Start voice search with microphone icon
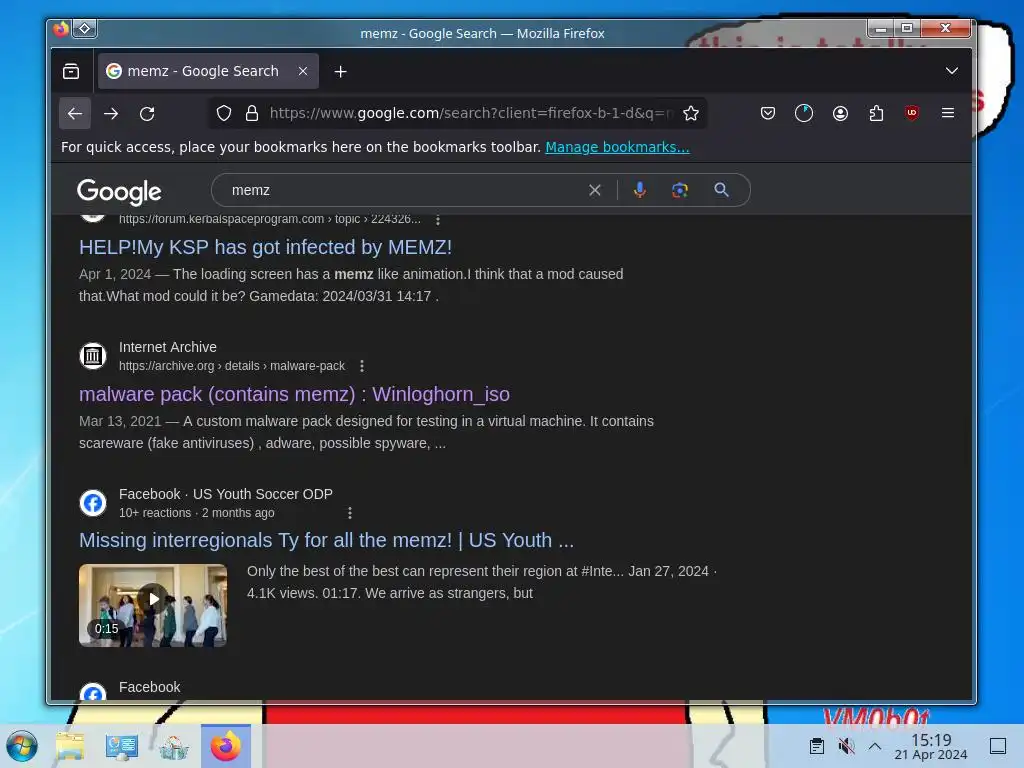 click(x=640, y=190)
